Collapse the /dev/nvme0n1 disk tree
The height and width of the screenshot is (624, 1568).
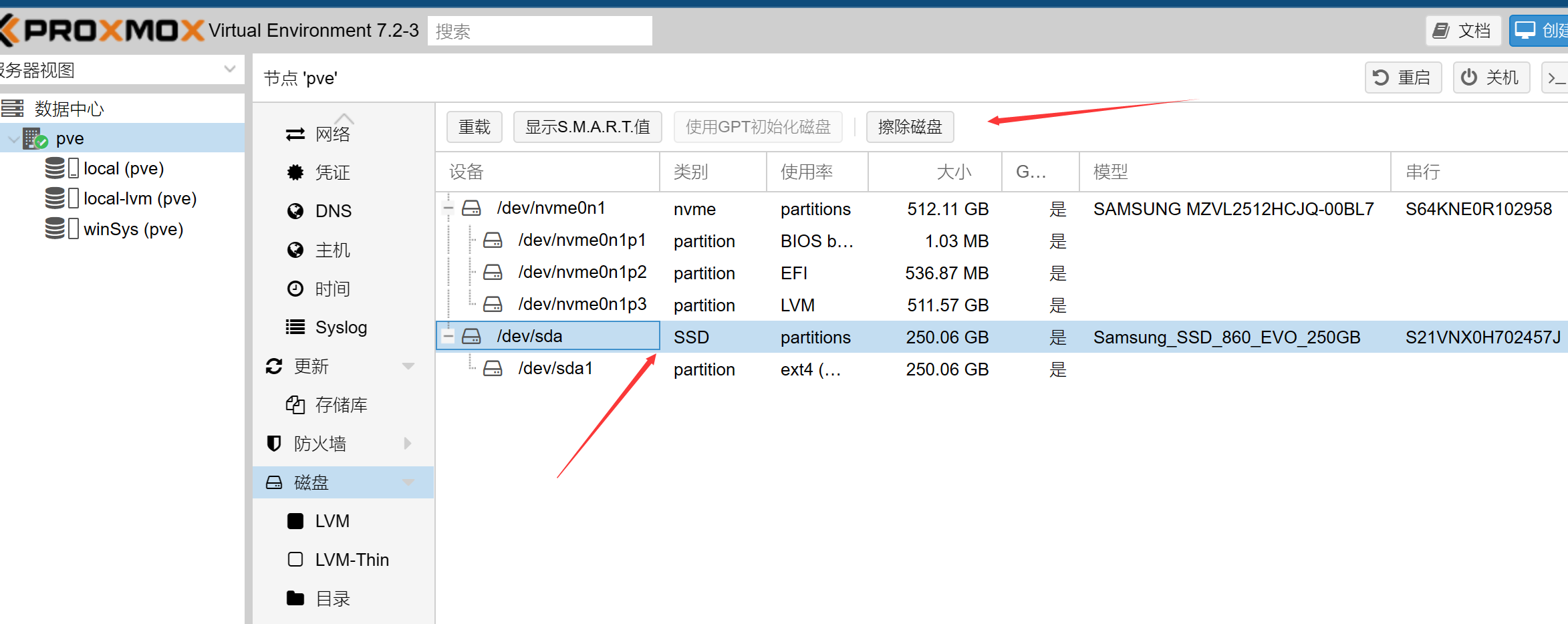tap(448, 208)
